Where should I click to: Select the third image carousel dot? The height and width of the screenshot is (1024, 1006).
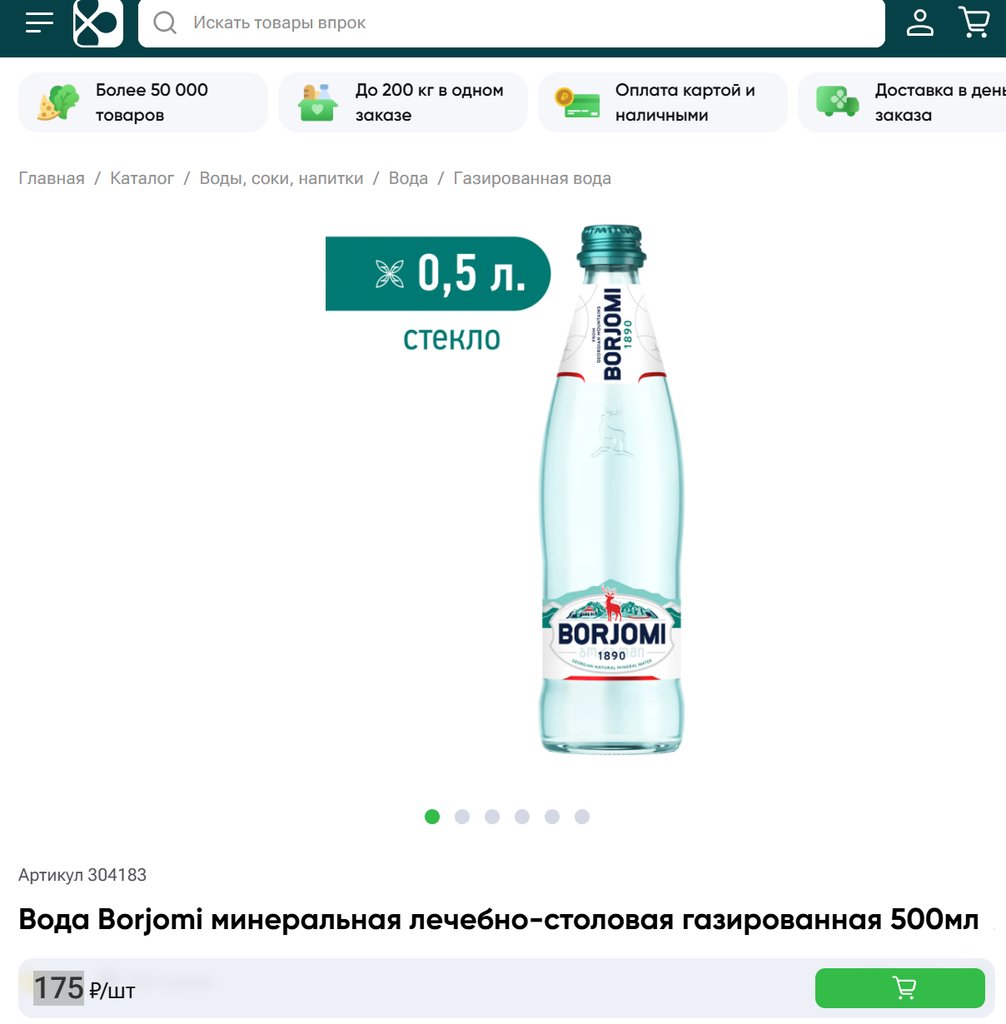492,816
